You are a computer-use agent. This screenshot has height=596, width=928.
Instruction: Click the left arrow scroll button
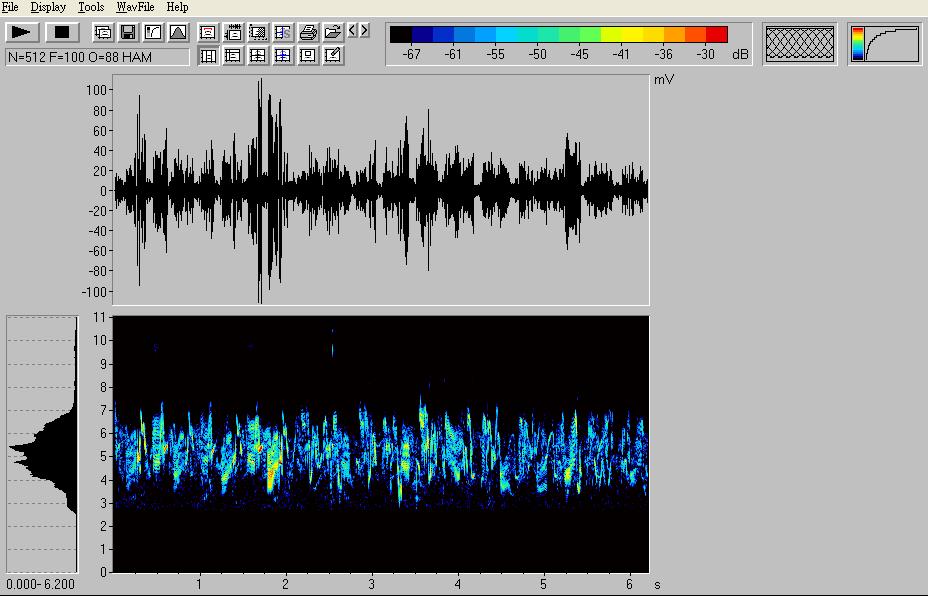coord(351,31)
